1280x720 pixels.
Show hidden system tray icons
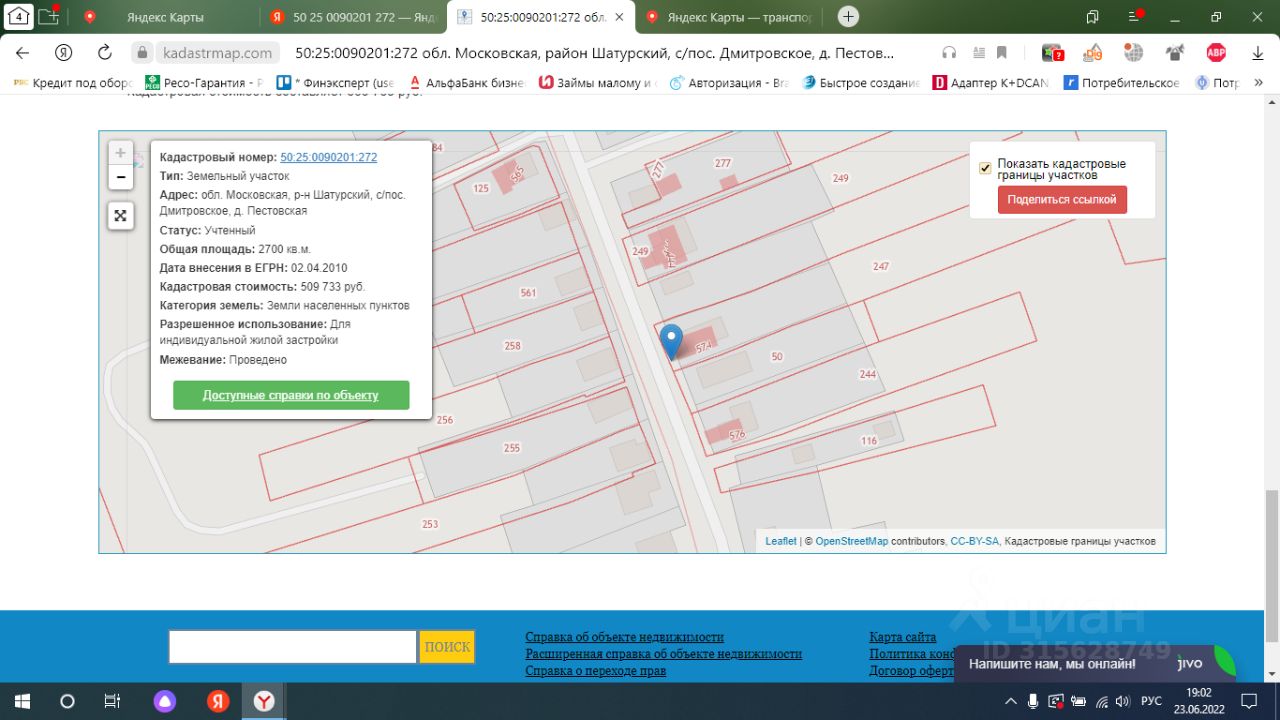[1011, 701]
